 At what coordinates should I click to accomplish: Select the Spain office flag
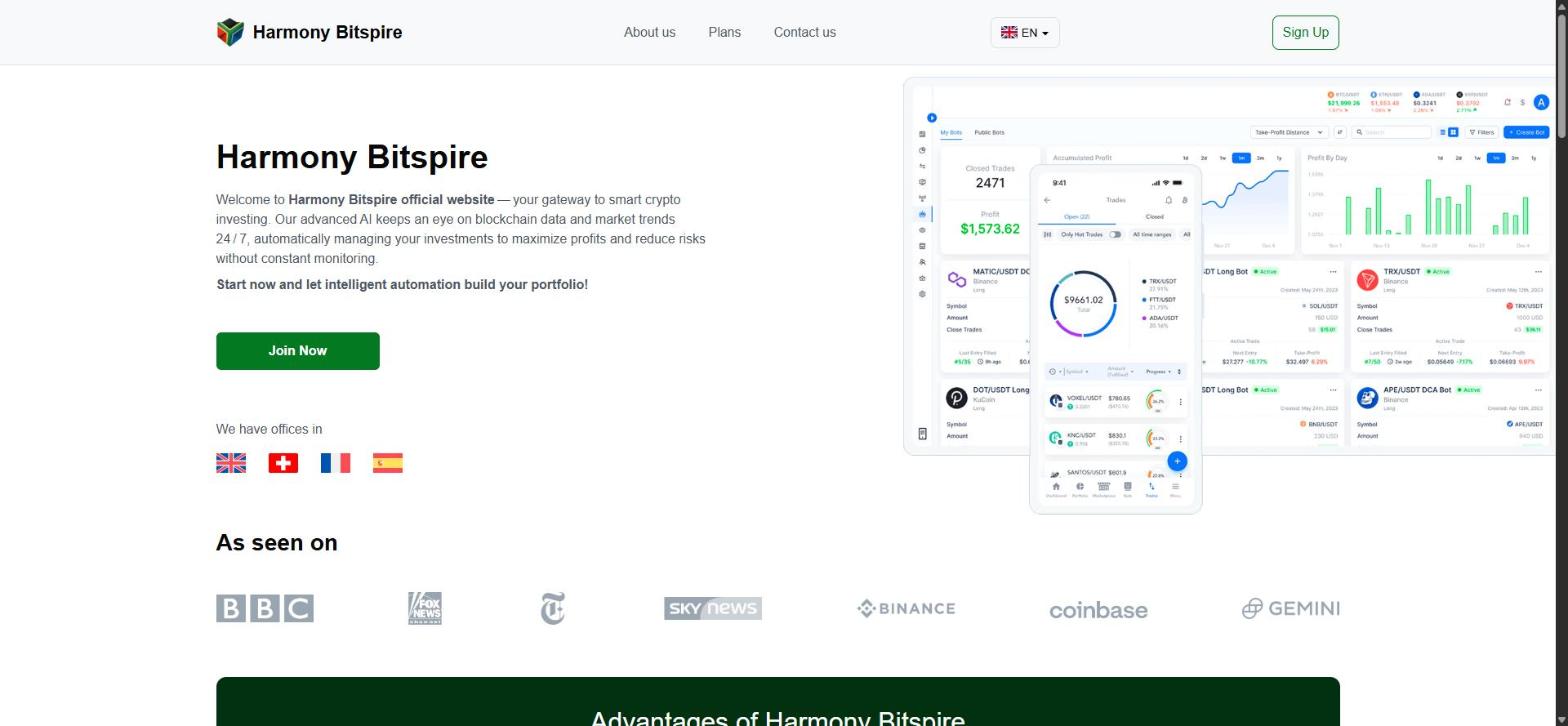coord(387,463)
